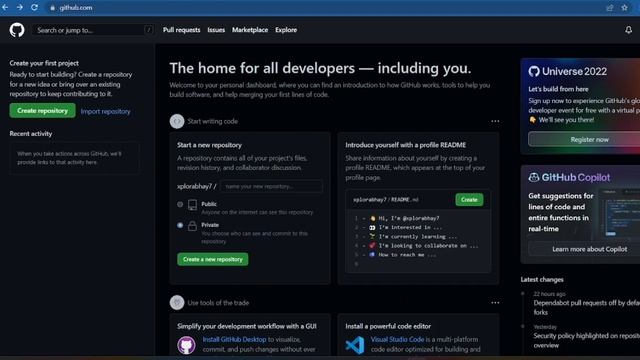Click the new repository name field
This screenshot has height=360, width=640.
pos(271,187)
